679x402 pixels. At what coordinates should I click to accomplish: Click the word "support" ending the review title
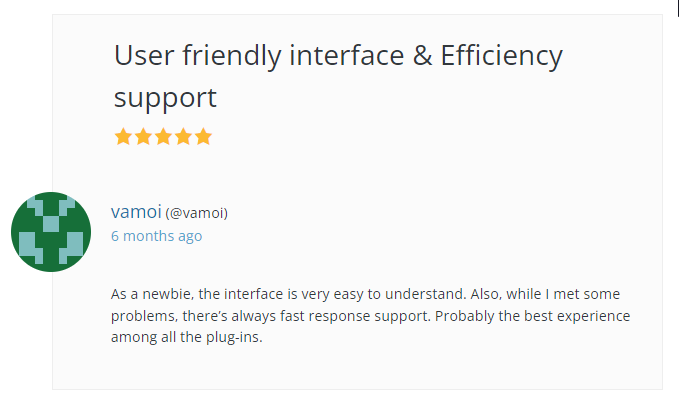click(x=165, y=98)
